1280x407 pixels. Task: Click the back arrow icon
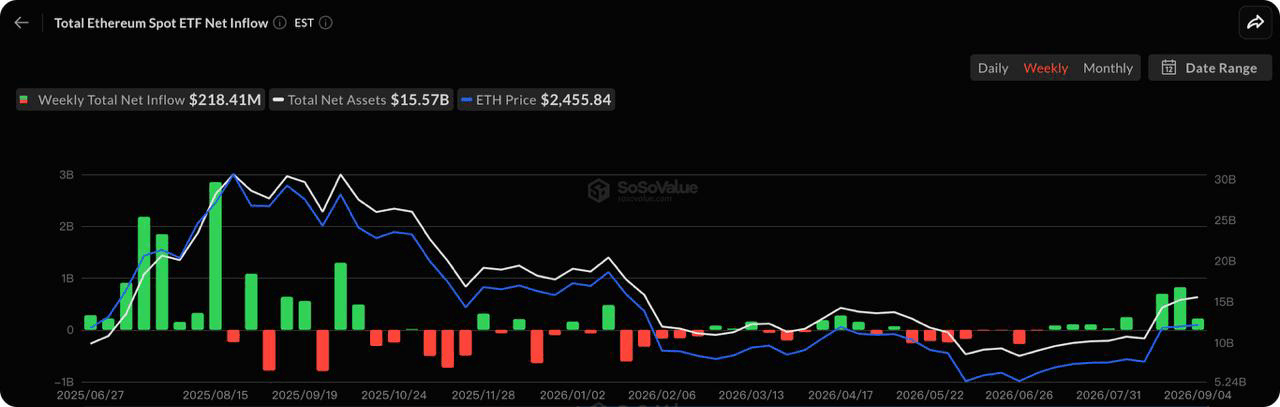tap(21, 22)
